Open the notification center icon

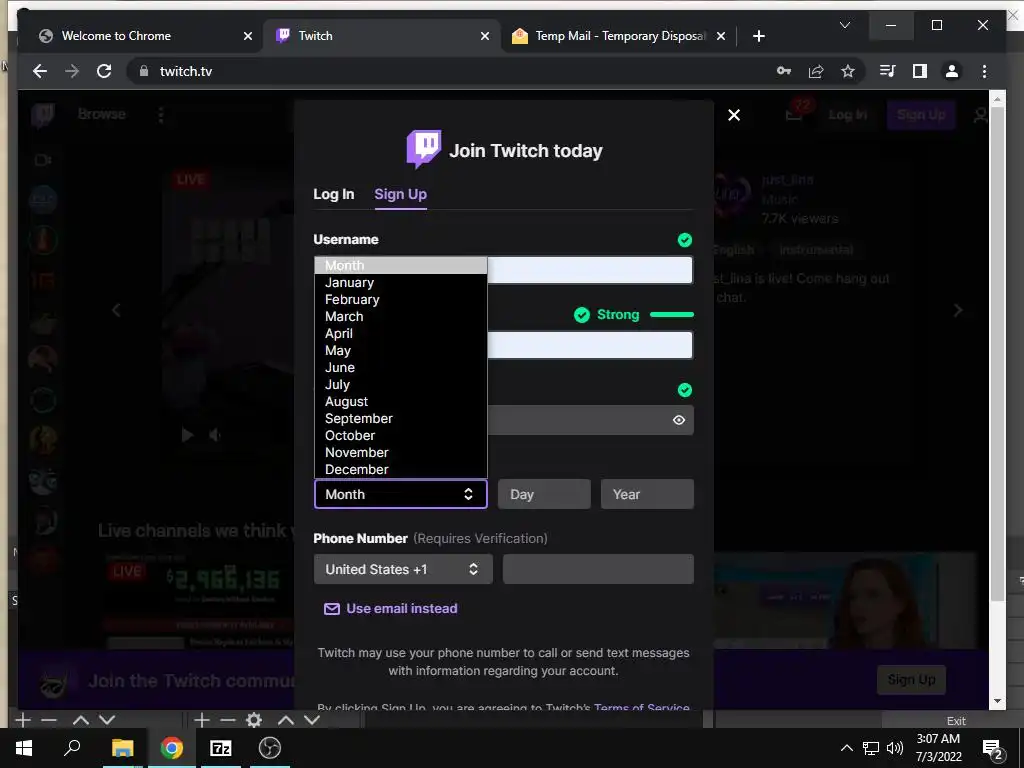click(x=993, y=749)
